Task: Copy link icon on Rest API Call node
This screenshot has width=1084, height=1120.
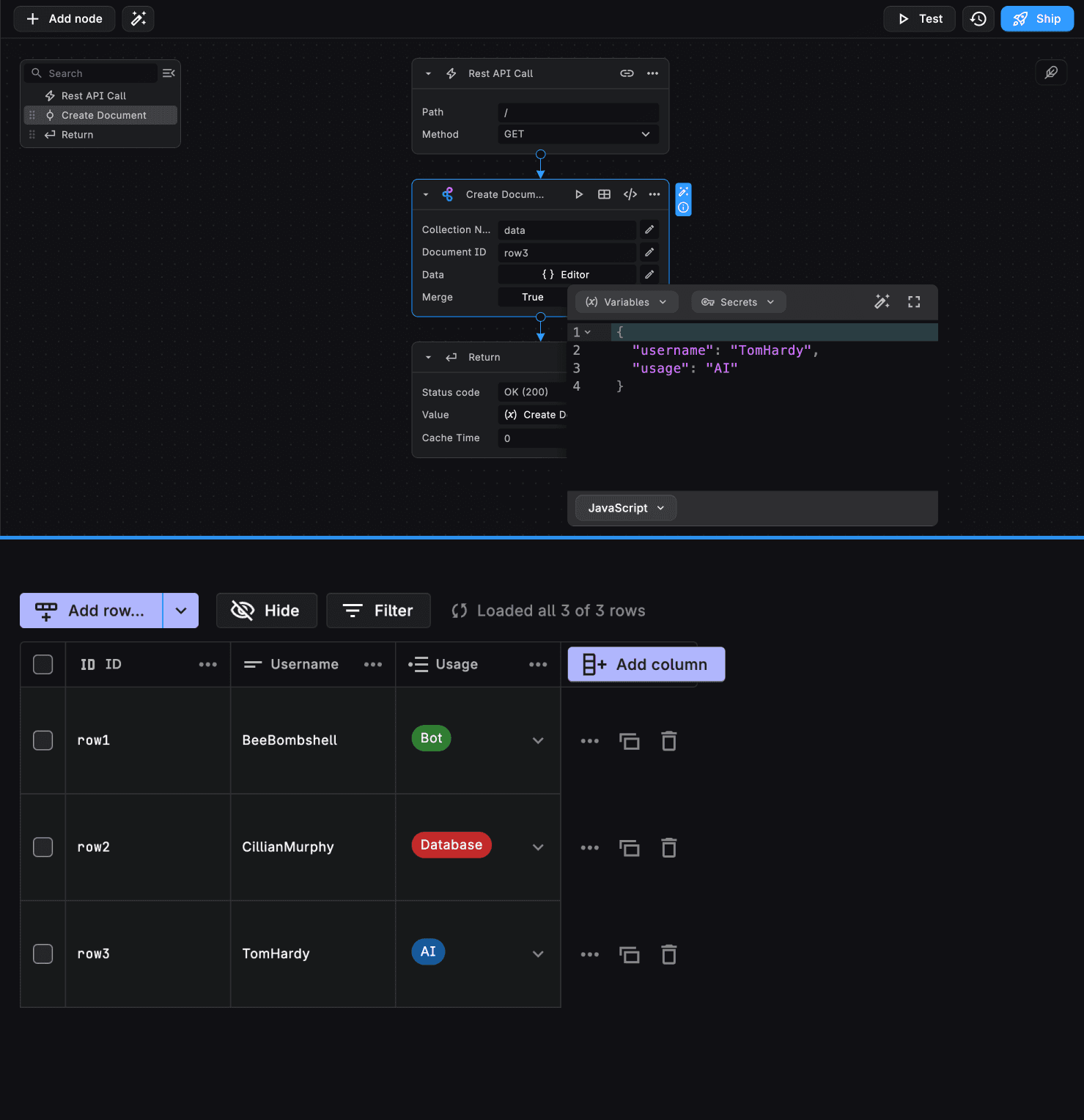Action: point(627,73)
